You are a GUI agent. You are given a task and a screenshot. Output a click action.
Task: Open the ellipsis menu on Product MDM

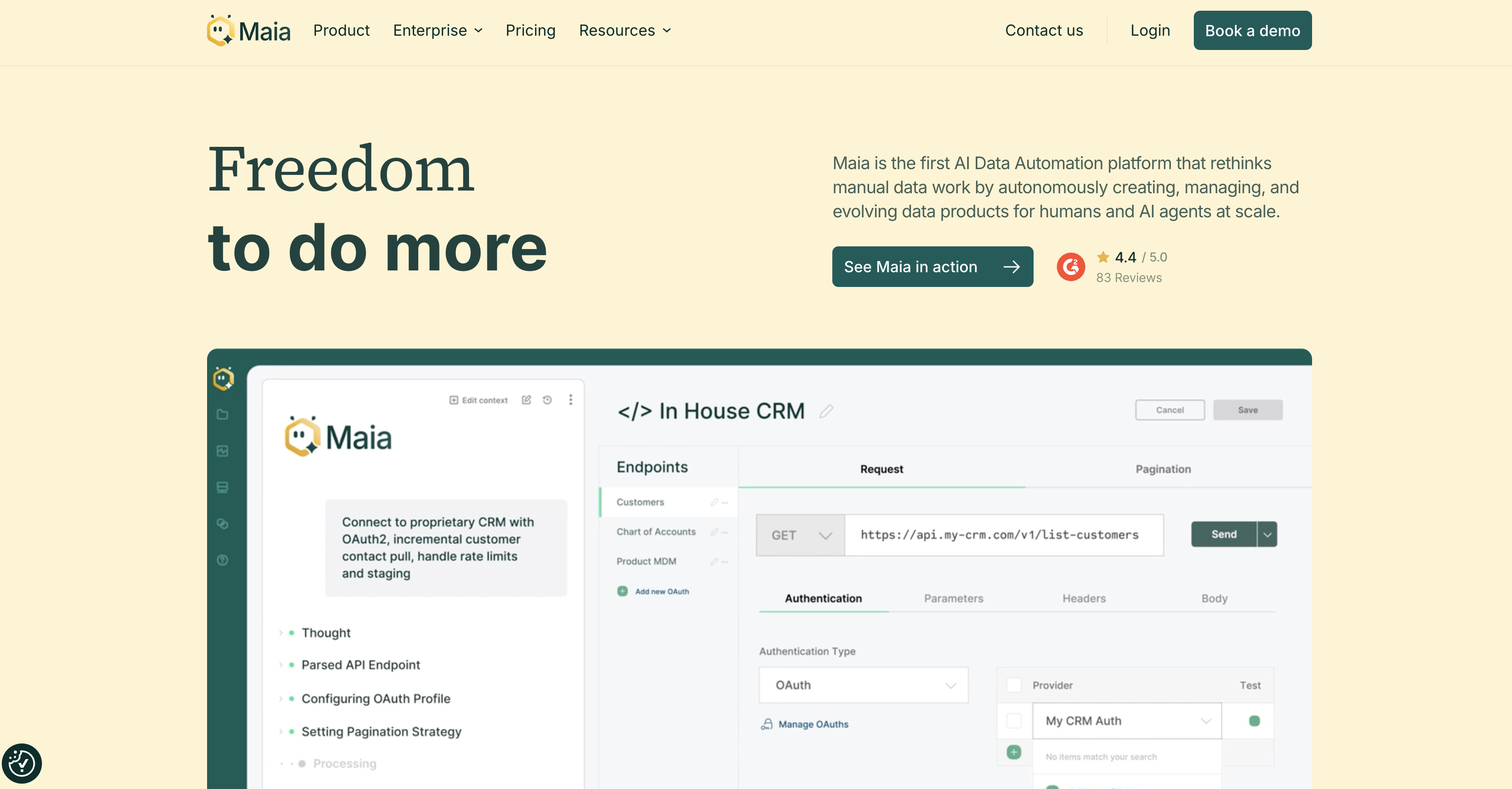[x=725, y=561]
